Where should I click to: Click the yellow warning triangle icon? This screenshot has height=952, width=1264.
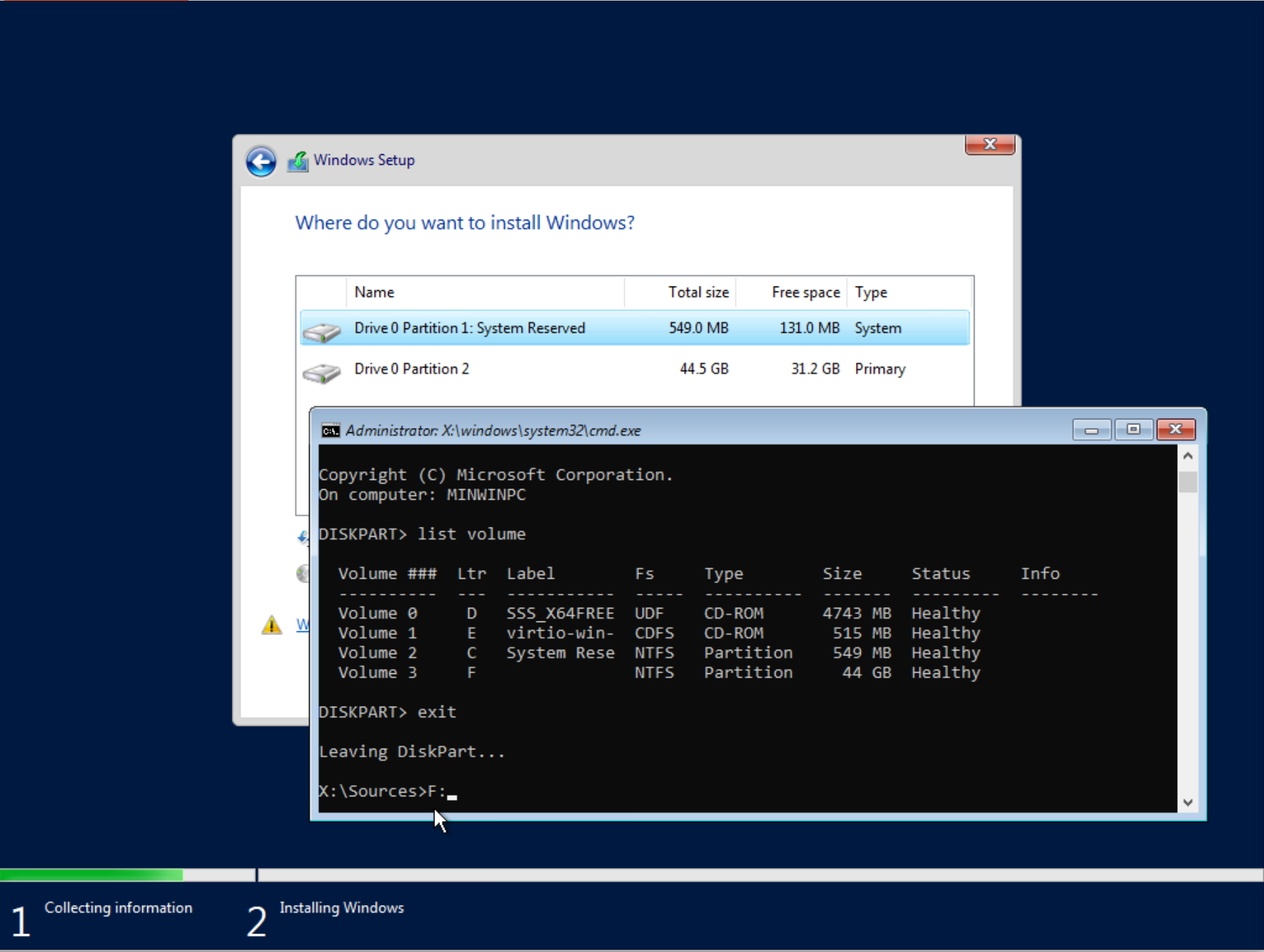(272, 625)
